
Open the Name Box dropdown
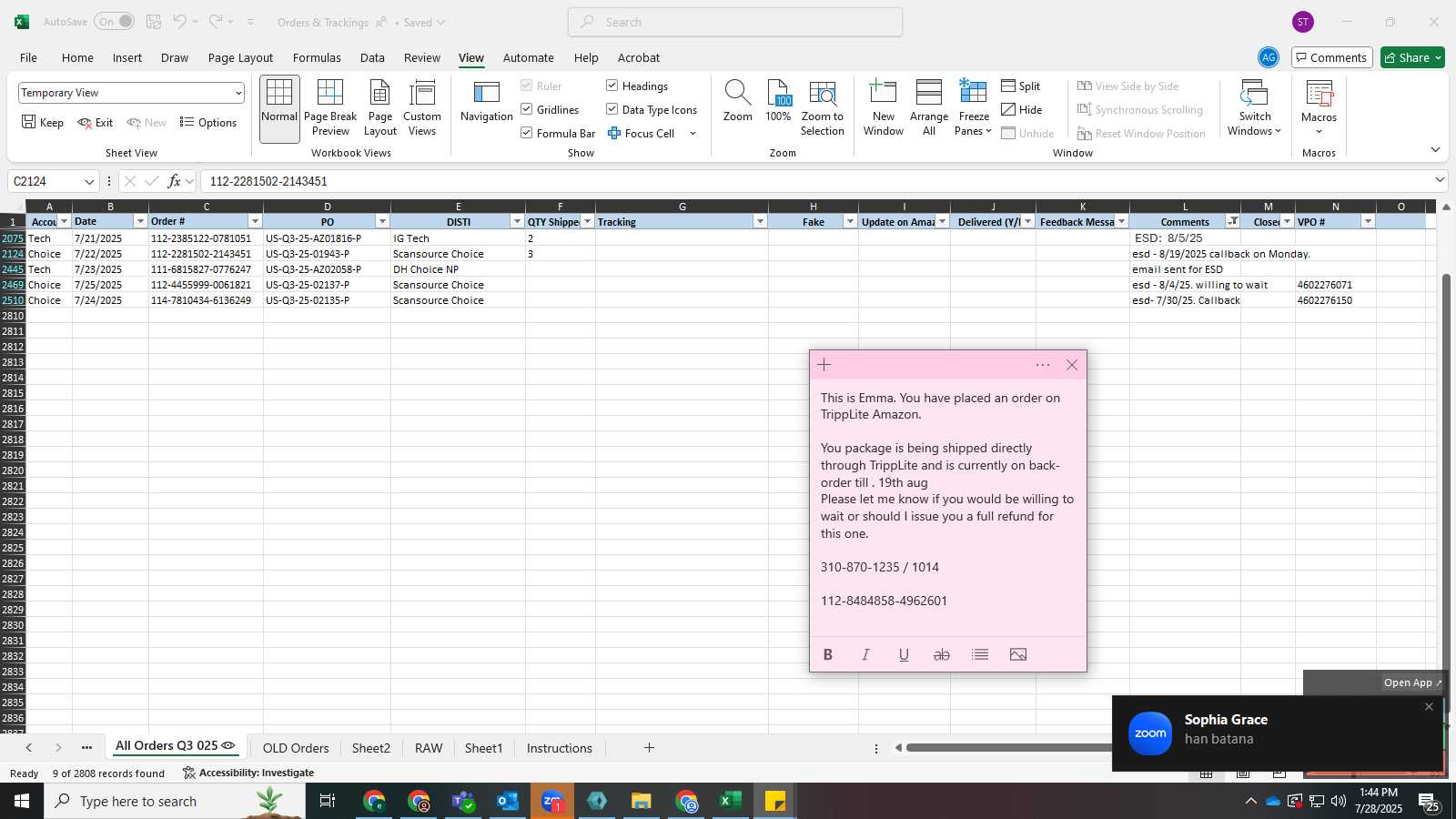(x=89, y=181)
